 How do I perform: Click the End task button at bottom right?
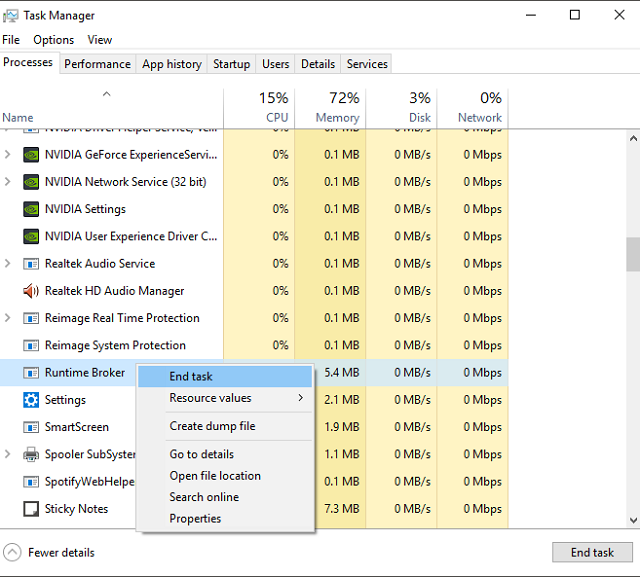coord(592,553)
